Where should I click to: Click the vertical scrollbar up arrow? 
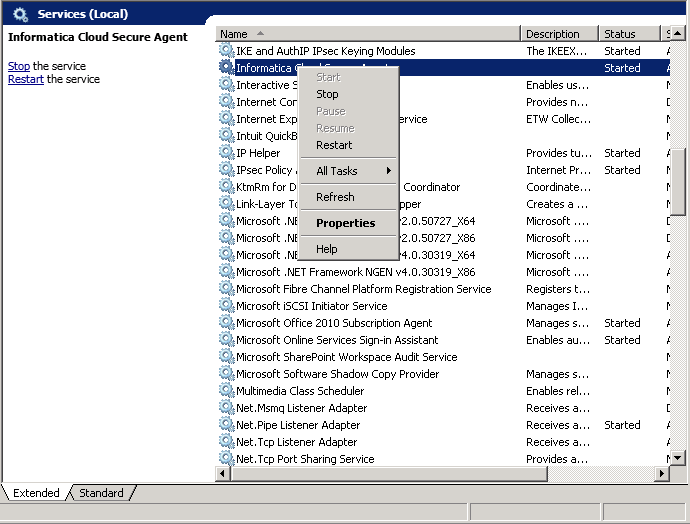[678, 33]
